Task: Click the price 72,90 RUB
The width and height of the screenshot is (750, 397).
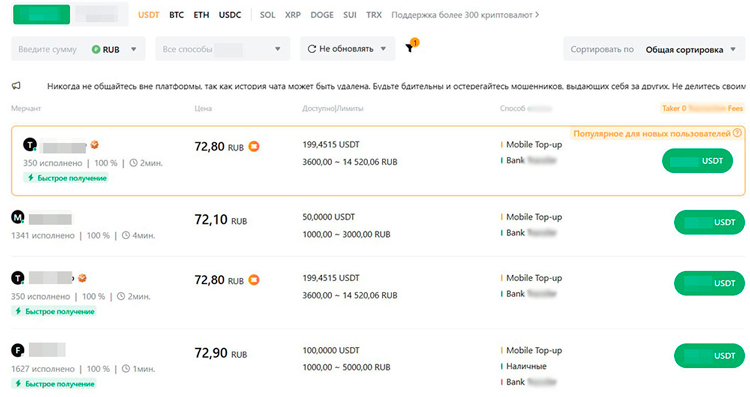Action: point(221,353)
